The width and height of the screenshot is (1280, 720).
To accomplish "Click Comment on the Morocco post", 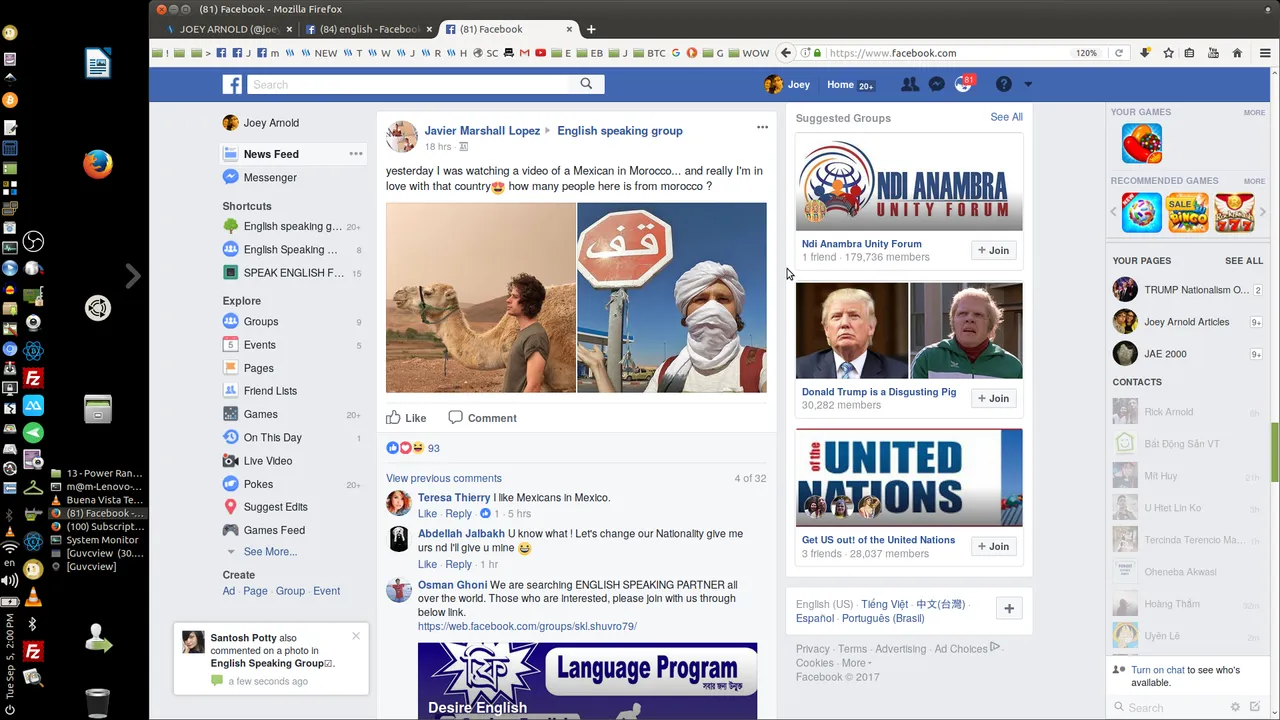I will pyautogui.click(x=482, y=418).
